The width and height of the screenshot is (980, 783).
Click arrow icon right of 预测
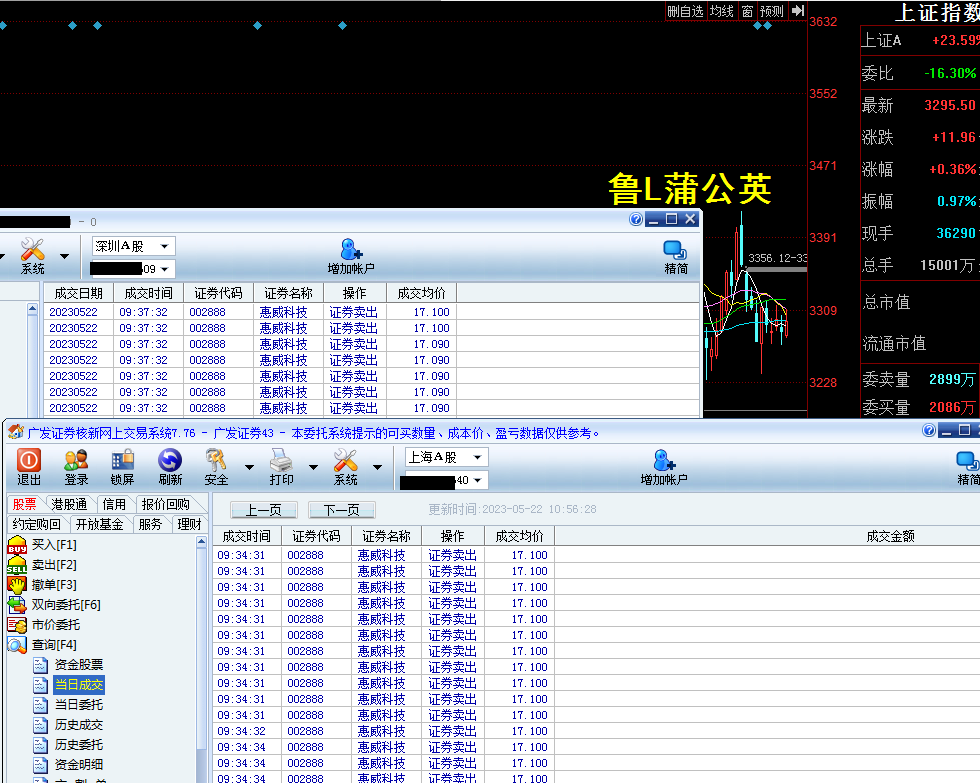coord(798,11)
